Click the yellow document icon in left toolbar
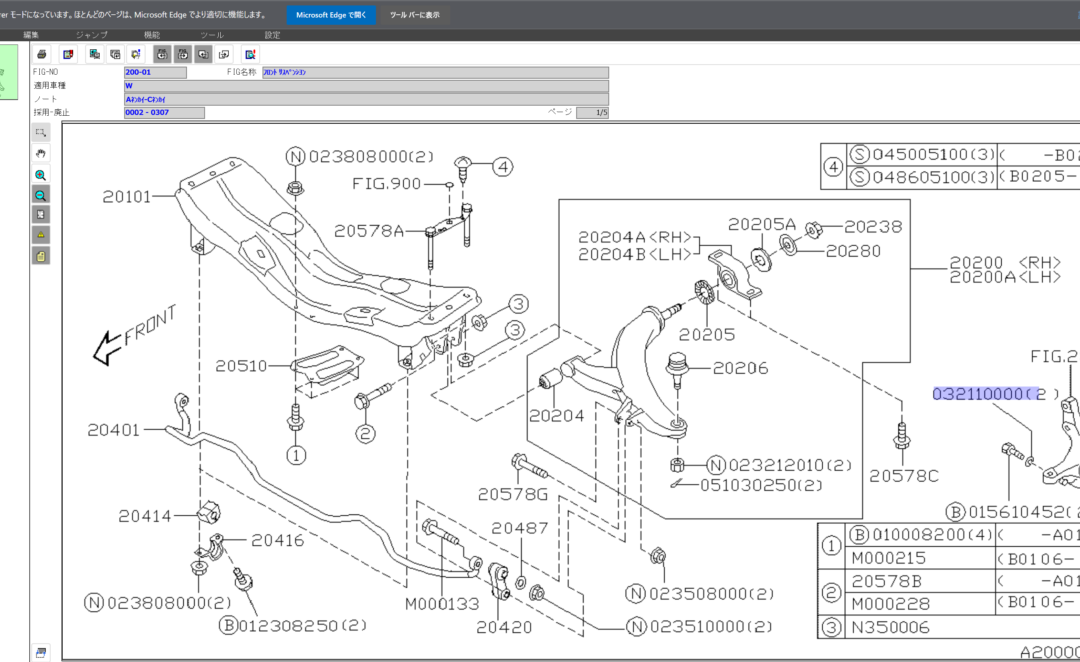Screen dimensions: 1080x662 (x=41, y=256)
